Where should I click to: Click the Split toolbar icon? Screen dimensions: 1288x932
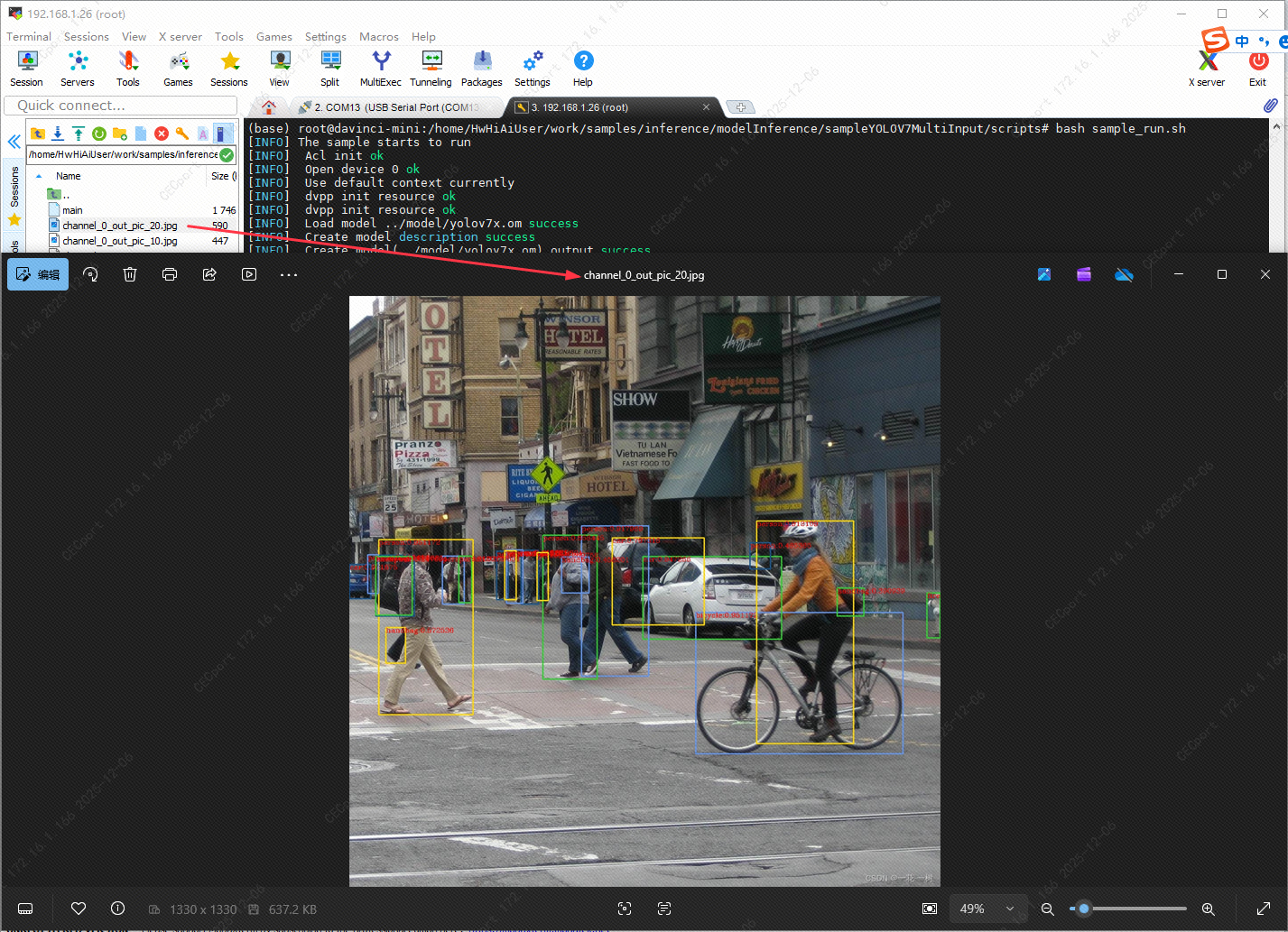click(x=330, y=69)
